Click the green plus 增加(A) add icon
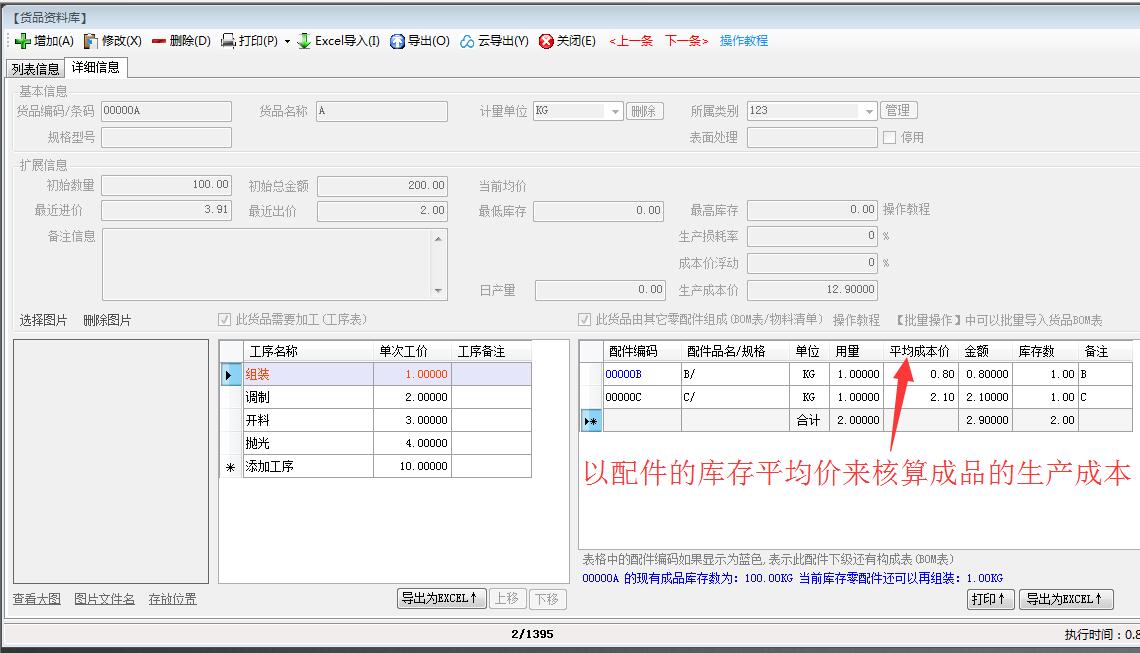The image size is (1140, 653). [x=23, y=41]
